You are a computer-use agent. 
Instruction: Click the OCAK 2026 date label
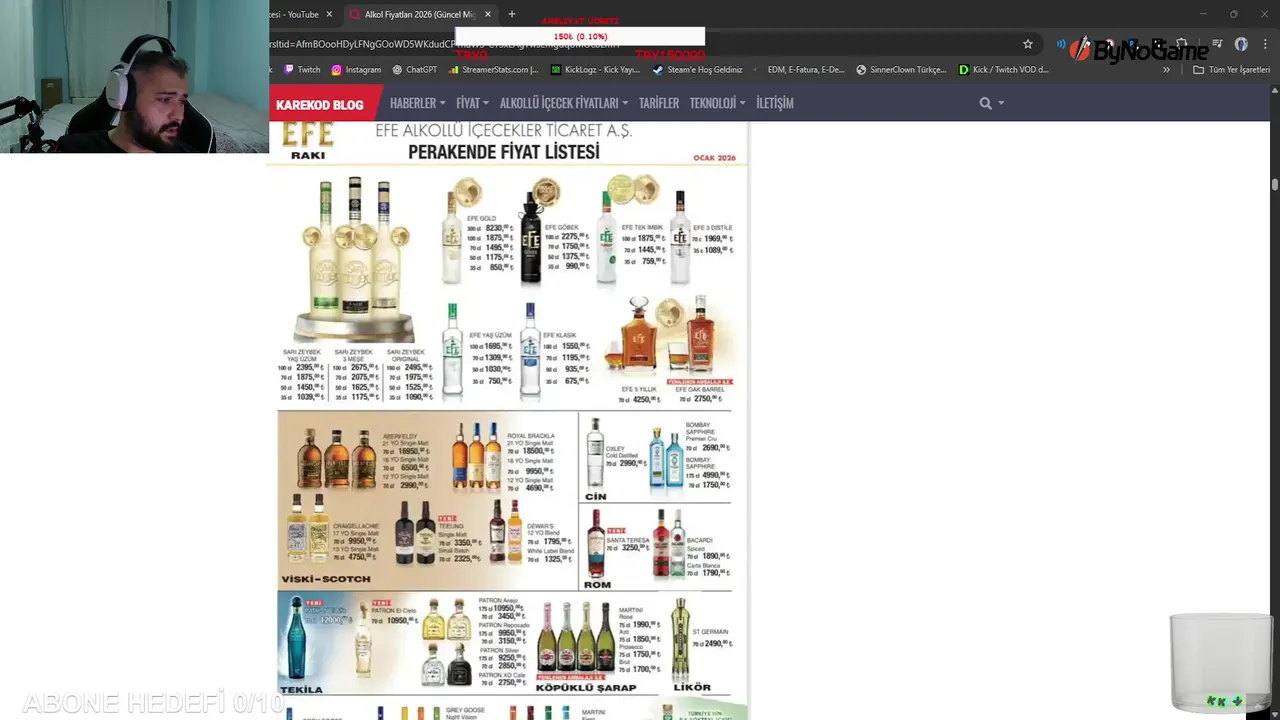(x=714, y=158)
